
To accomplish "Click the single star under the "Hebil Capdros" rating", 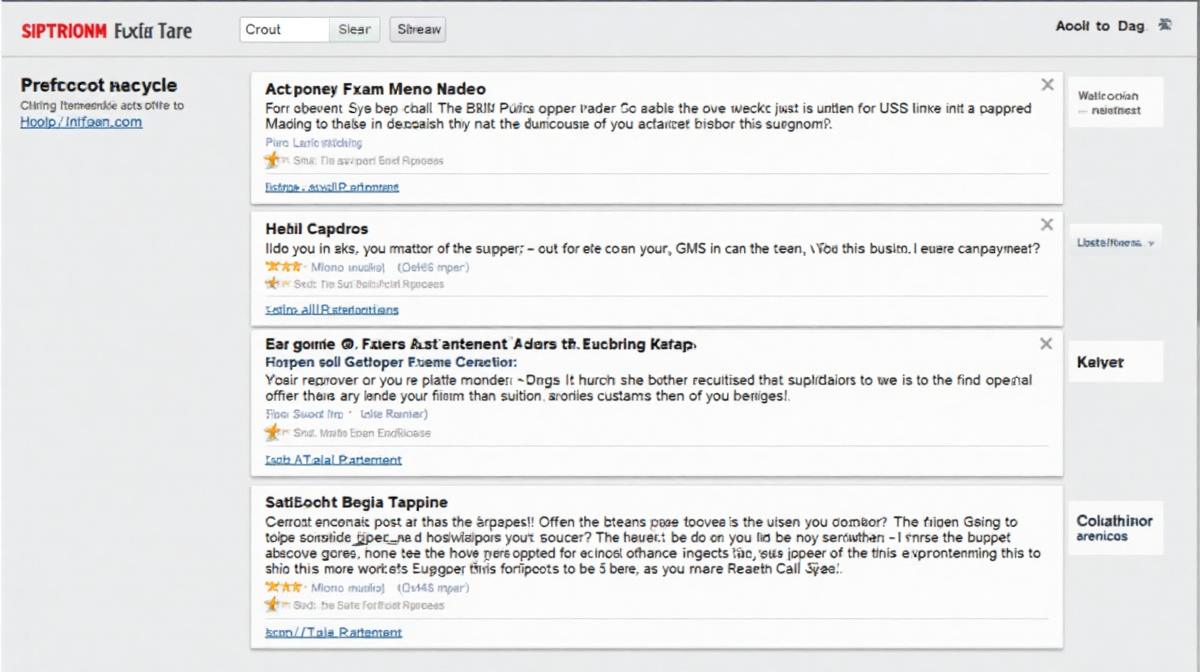I will (272, 284).
